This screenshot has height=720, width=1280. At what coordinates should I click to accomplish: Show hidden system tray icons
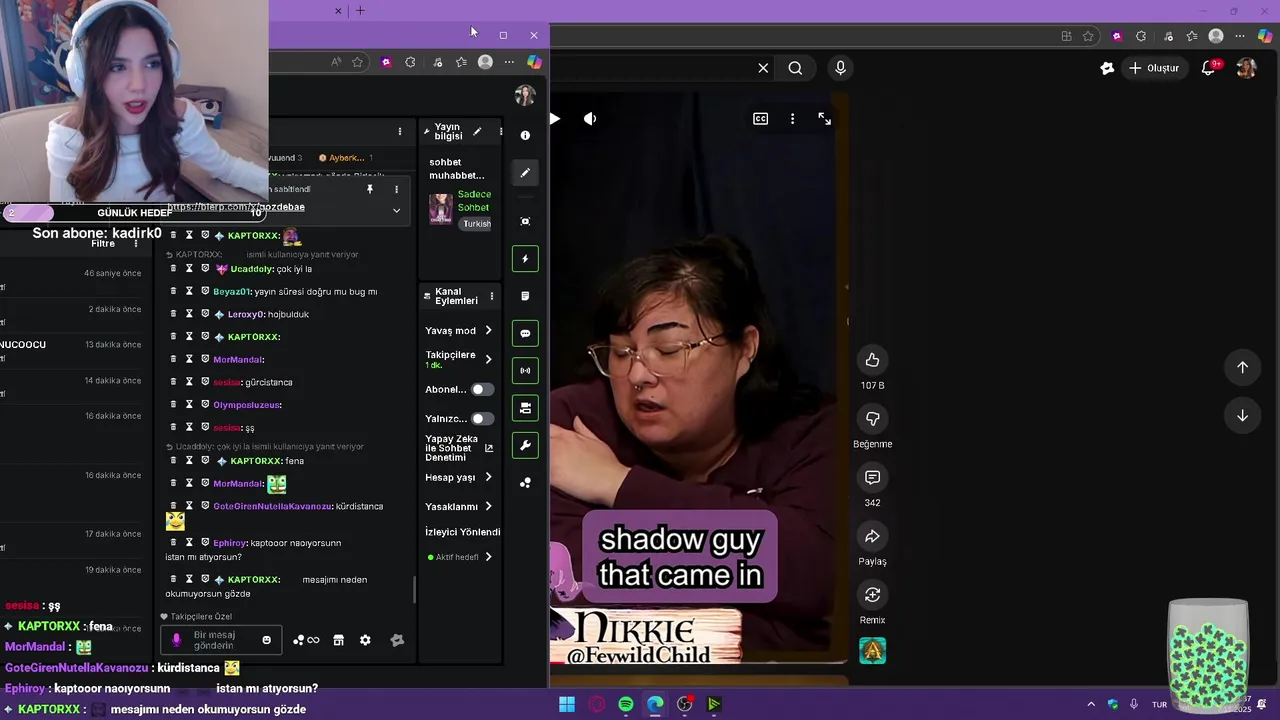coord(1091,704)
